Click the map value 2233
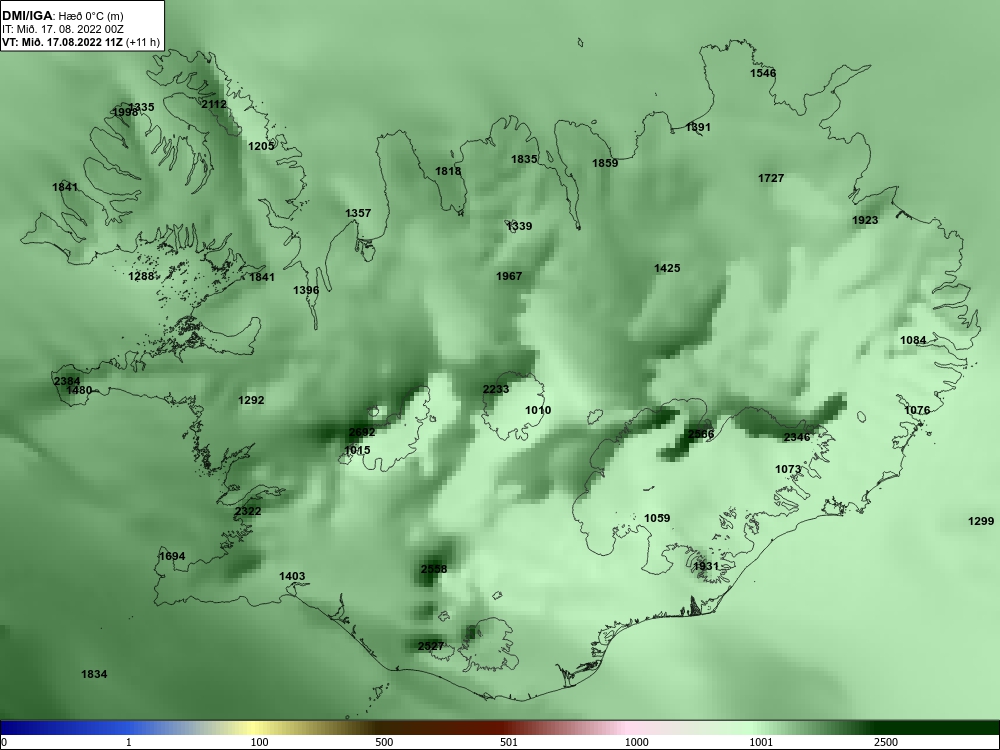 (496, 390)
